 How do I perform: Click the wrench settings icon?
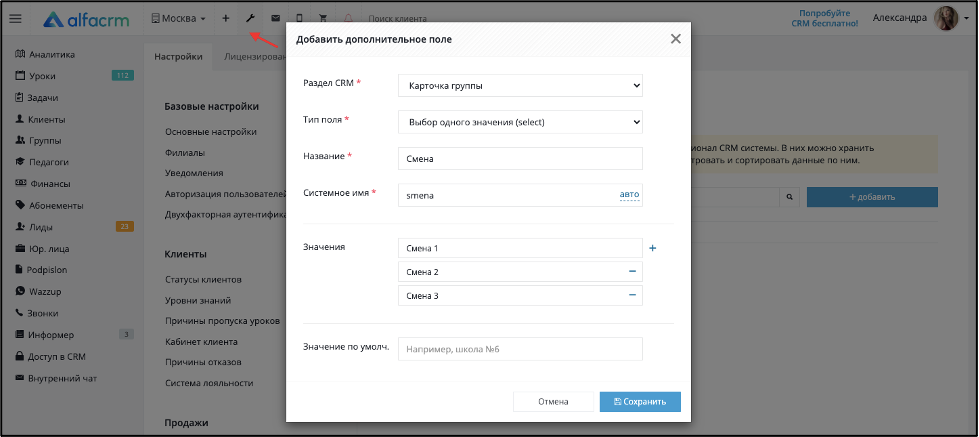coord(250,19)
